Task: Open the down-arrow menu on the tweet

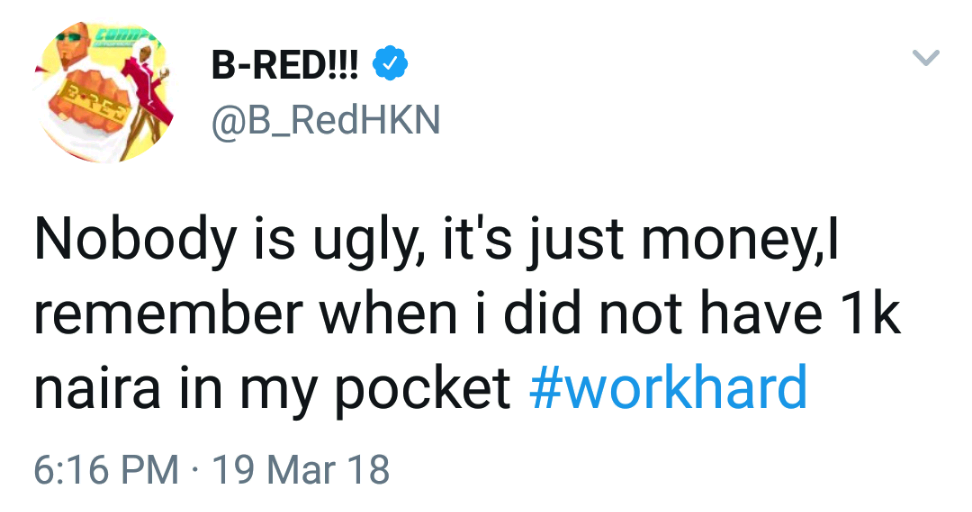Action: pos(927,60)
